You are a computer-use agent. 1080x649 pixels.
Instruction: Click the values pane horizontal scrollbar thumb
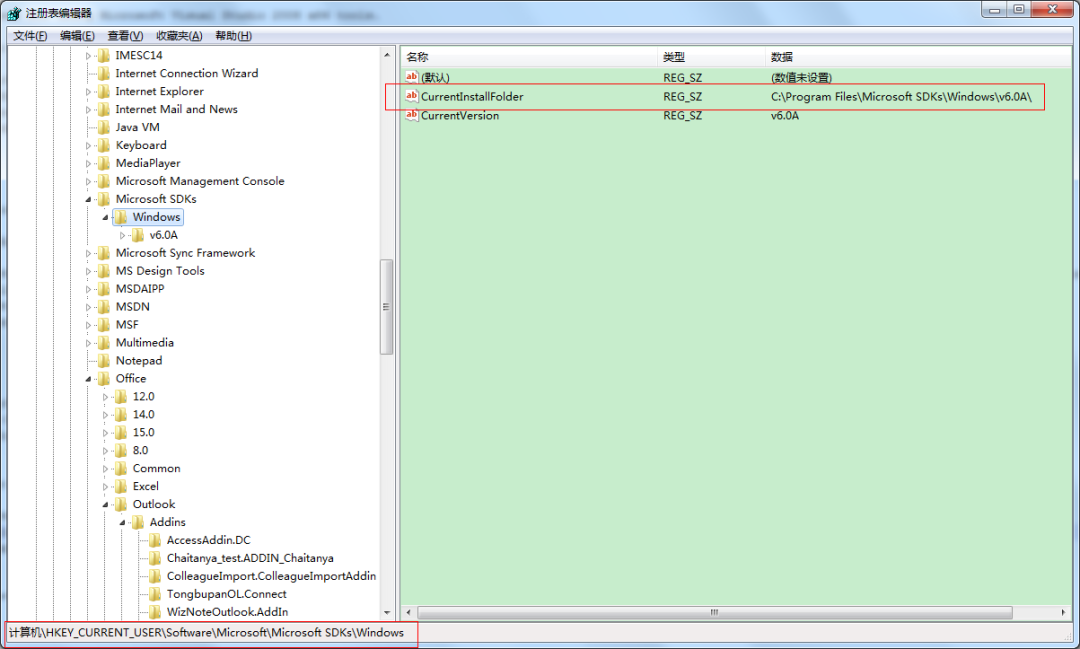tap(715, 612)
